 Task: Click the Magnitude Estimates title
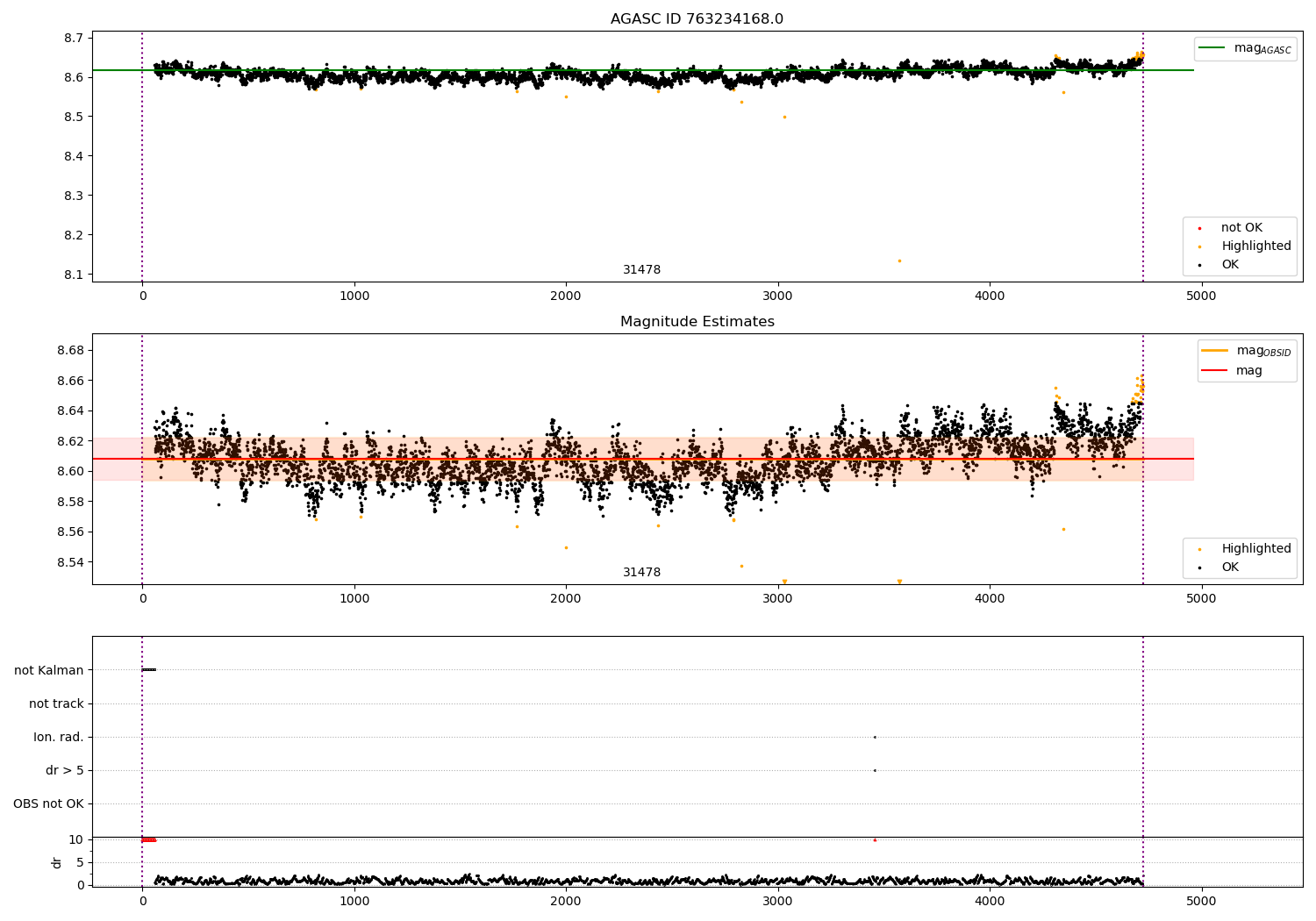pyautogui.click(x=697, y=322)
